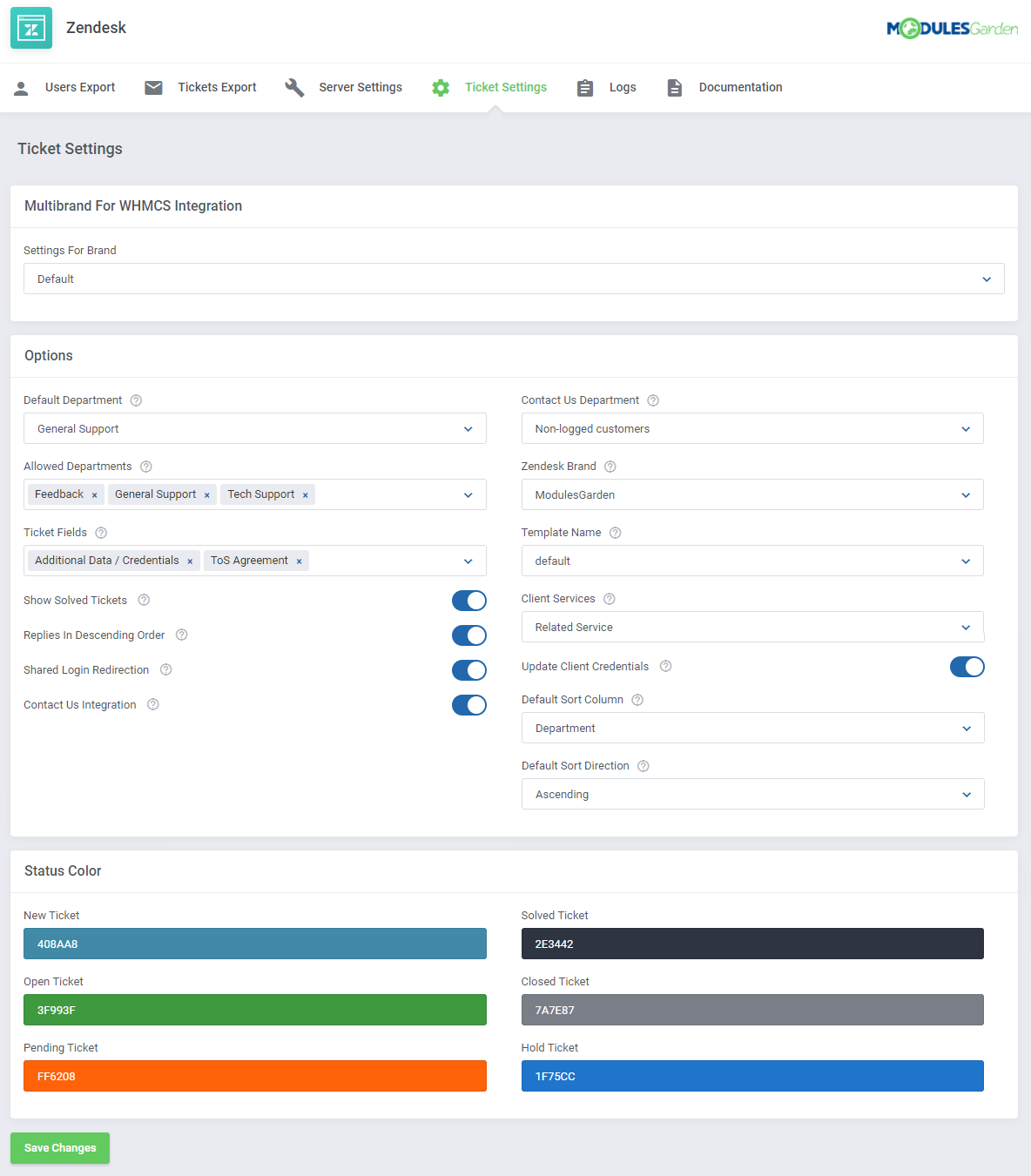1031x1176 pixels.
Task: Click the Documentation page icon
Action: [674, 87]
